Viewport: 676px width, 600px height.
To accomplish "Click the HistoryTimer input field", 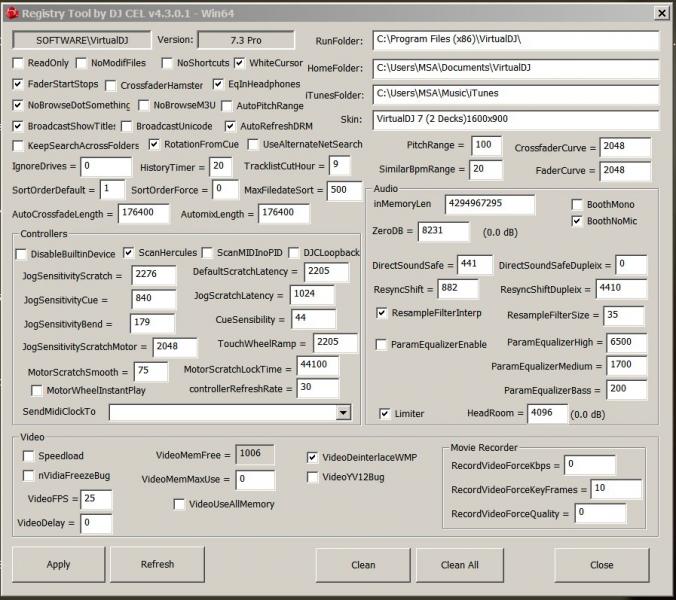I will coord(221,167).
